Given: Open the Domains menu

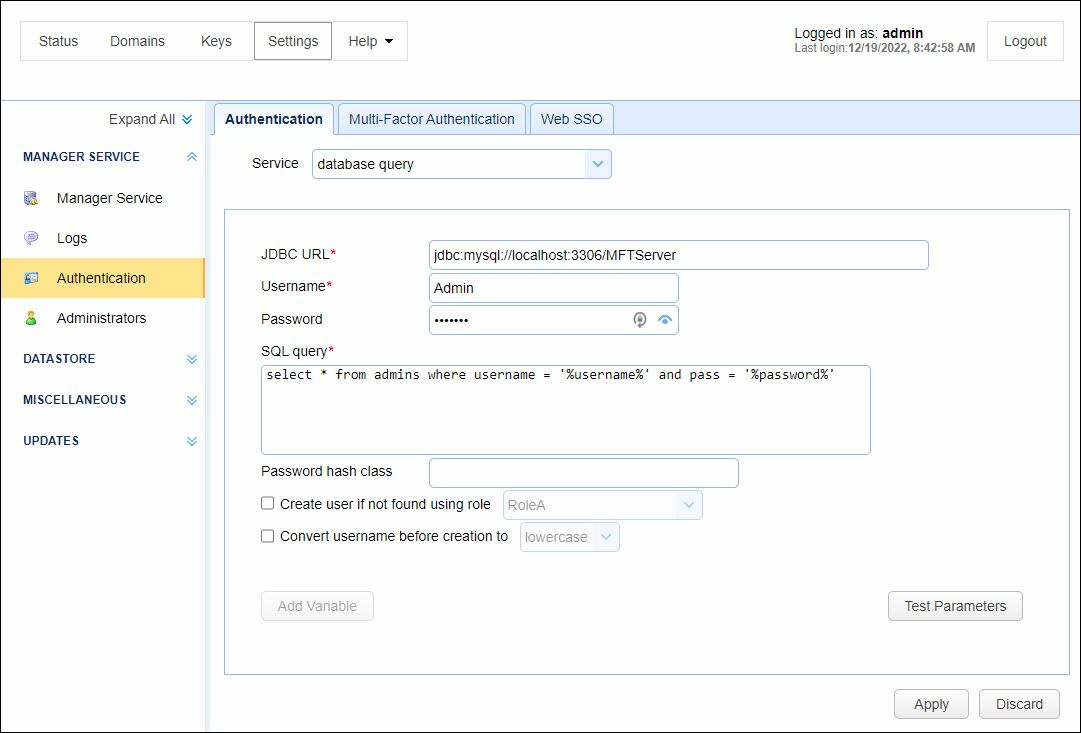Looking at the screenshot, I should 137,41.
